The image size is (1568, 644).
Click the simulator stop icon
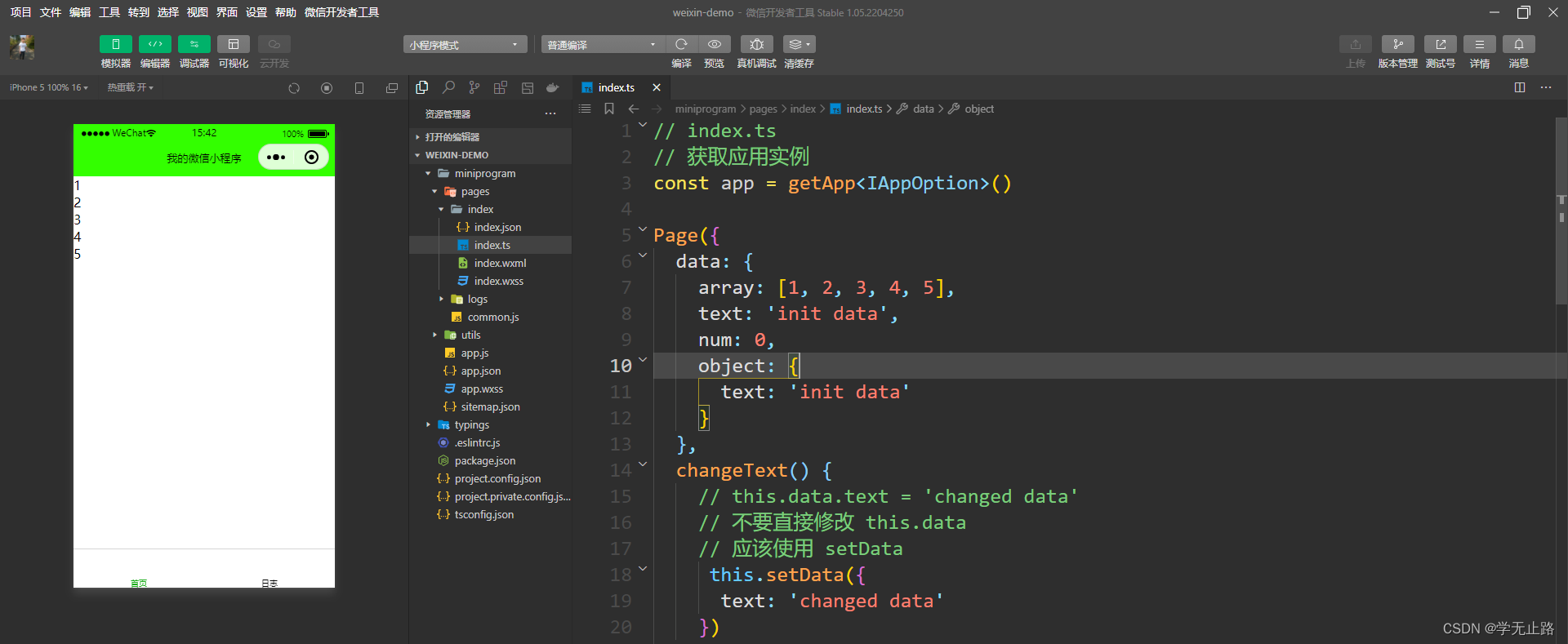pyautogui.click(x=327, y=88)
